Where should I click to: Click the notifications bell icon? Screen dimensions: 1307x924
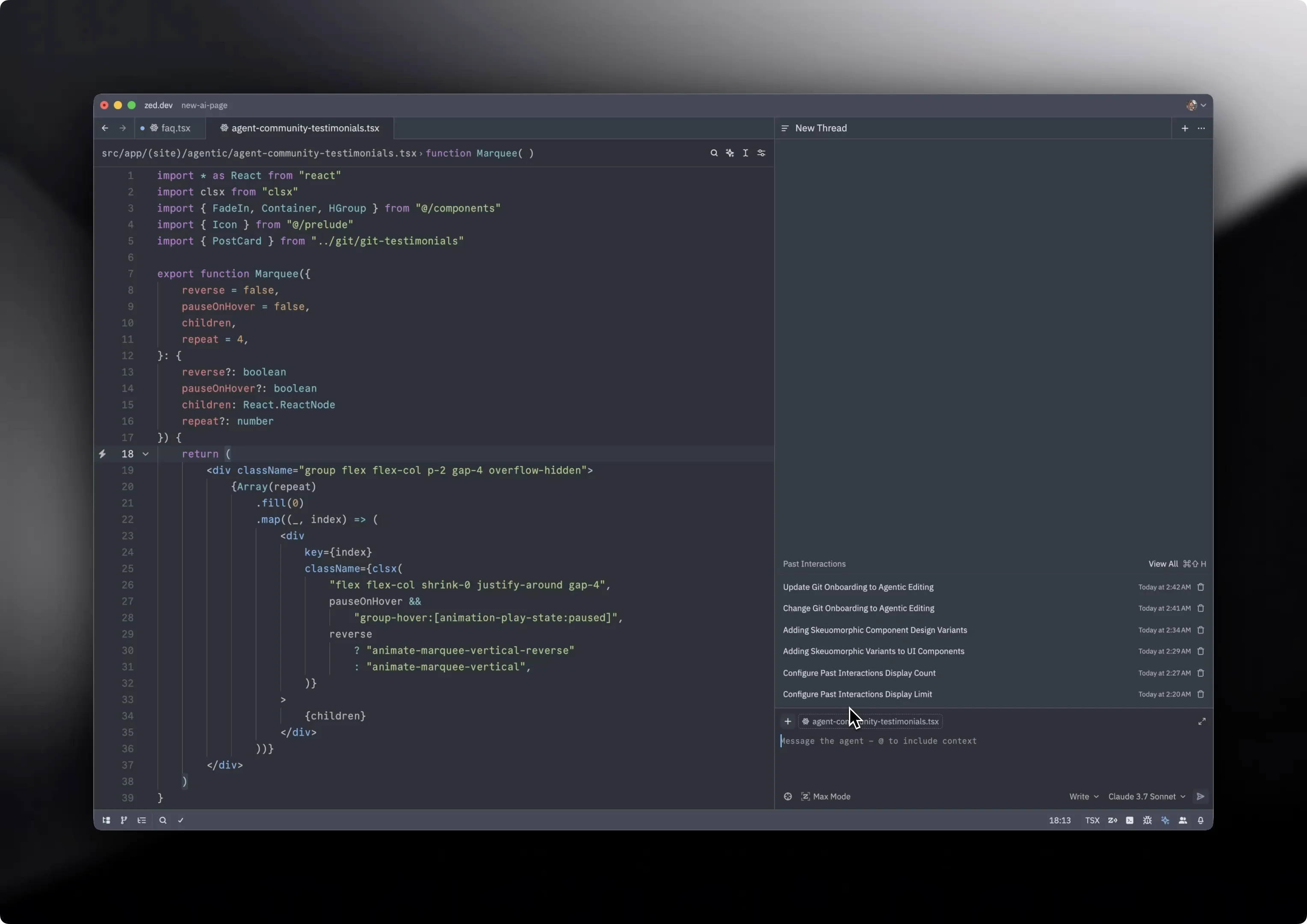tap(1201, 820)
